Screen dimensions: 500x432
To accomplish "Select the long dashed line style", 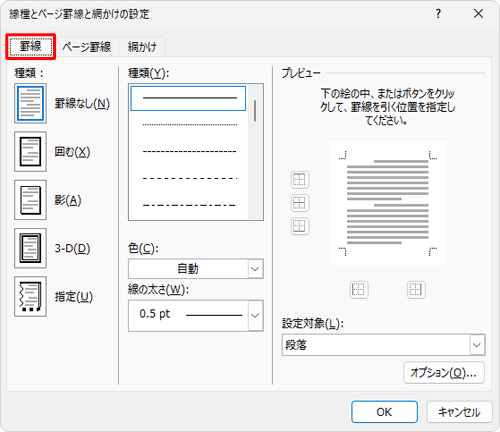I will pos(190,178).
